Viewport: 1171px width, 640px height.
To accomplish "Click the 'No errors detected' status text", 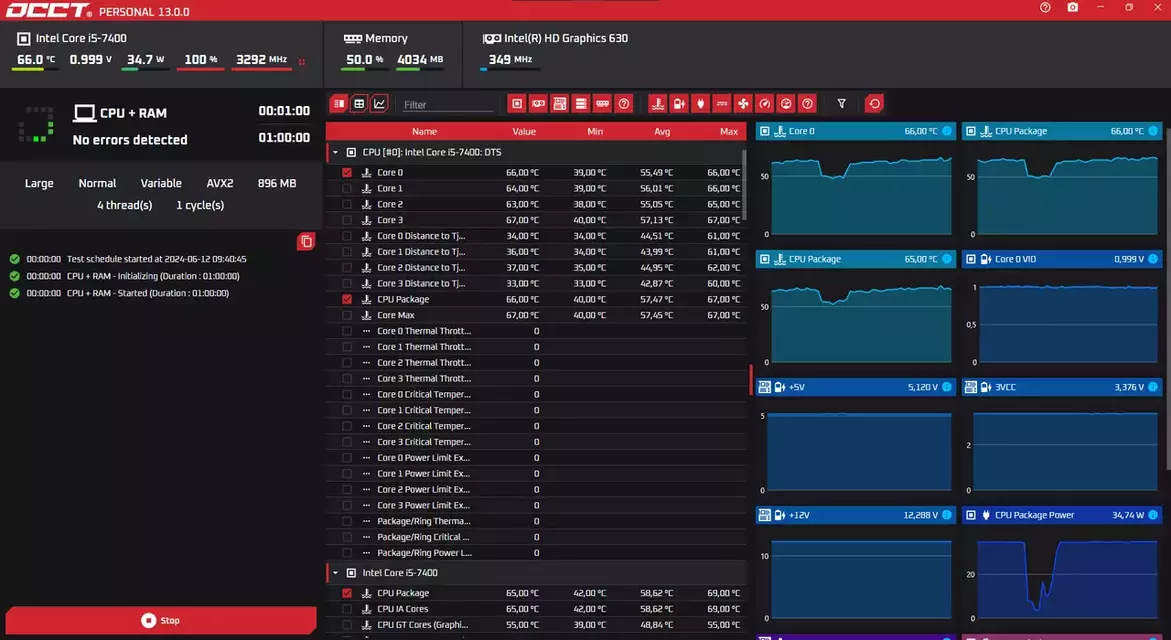I will click(x=130, y=140).
